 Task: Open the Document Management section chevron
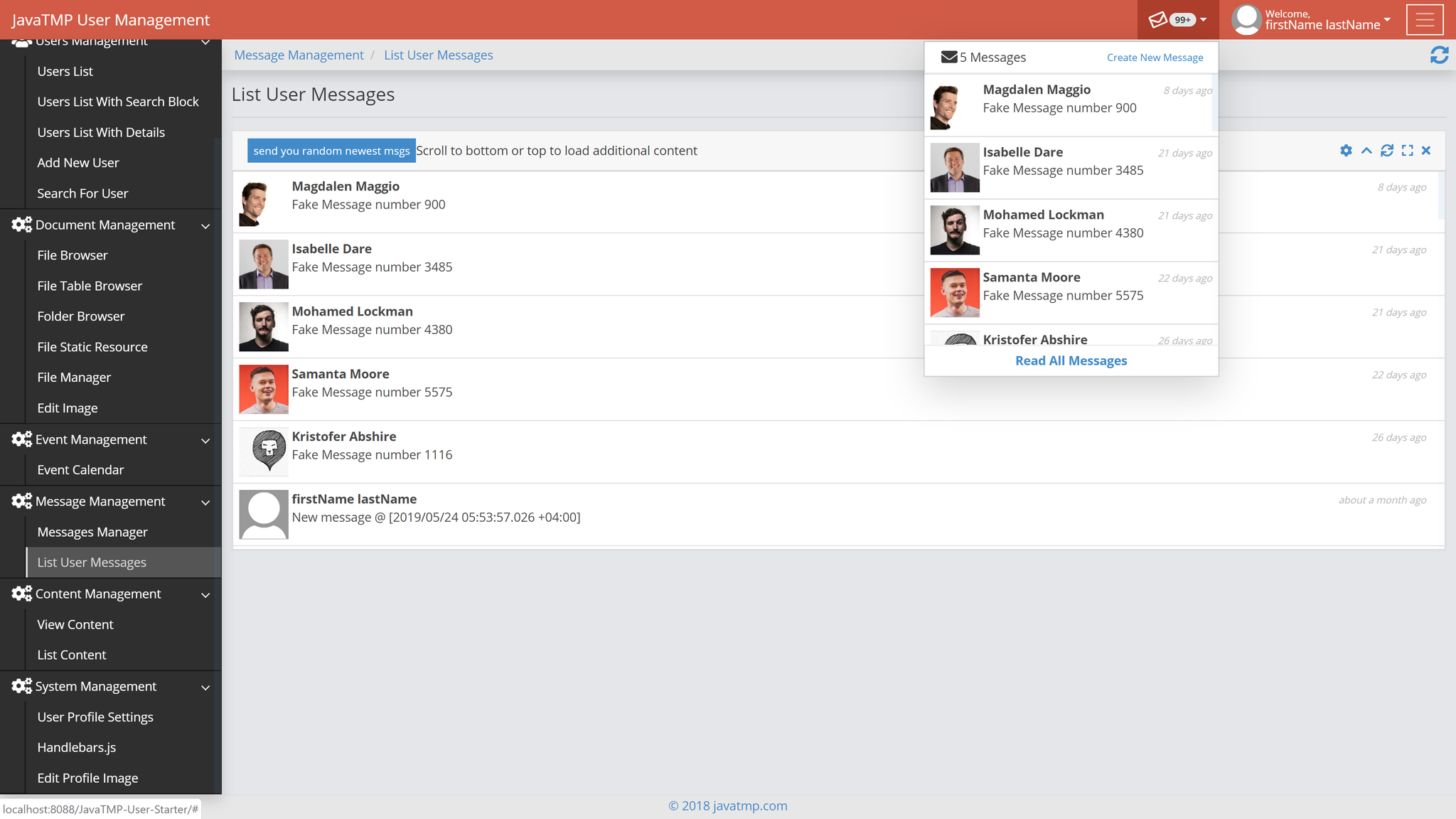point(205,226)
